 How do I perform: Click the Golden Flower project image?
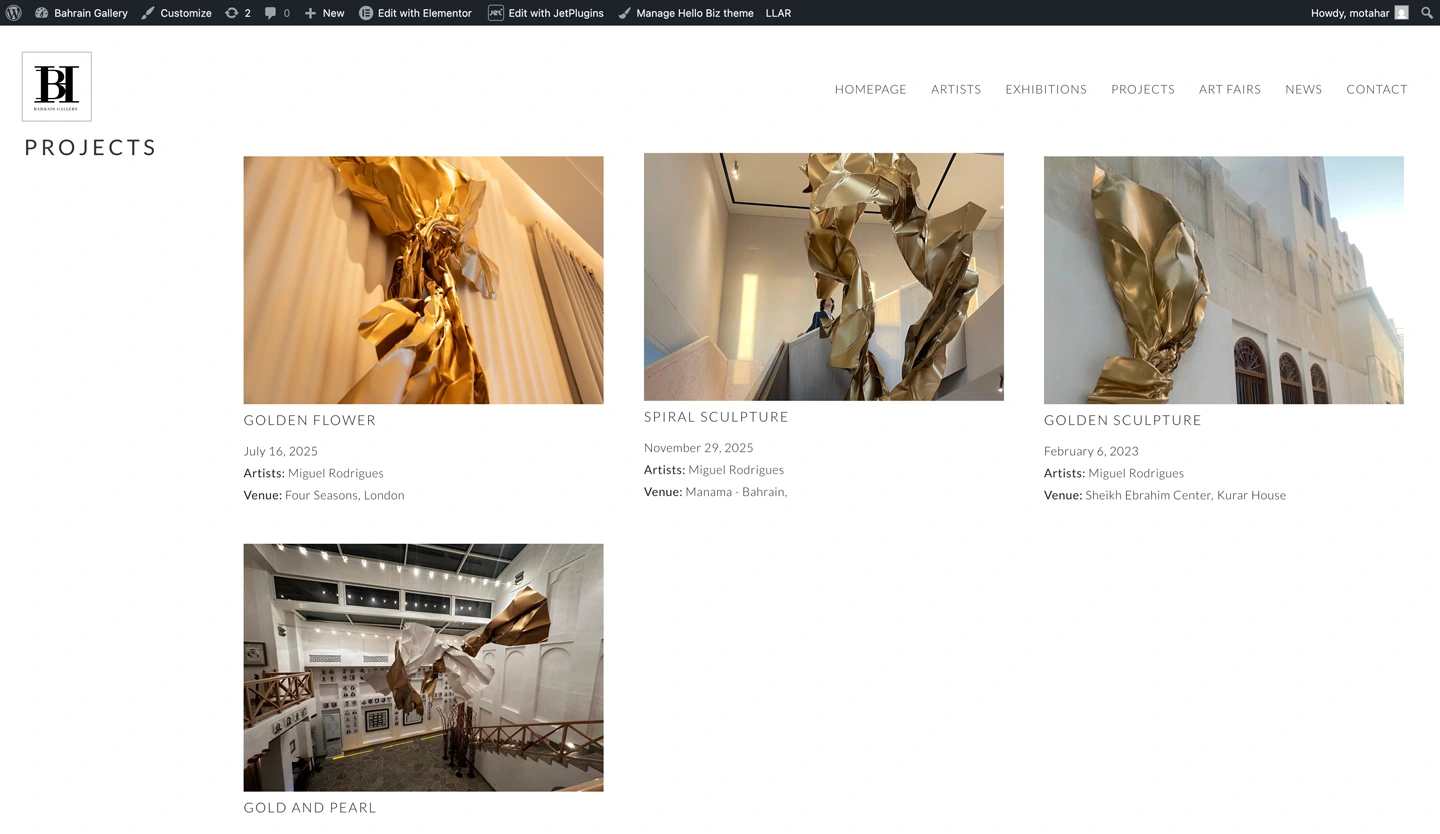pyautogui.click(x=423, y=280)
